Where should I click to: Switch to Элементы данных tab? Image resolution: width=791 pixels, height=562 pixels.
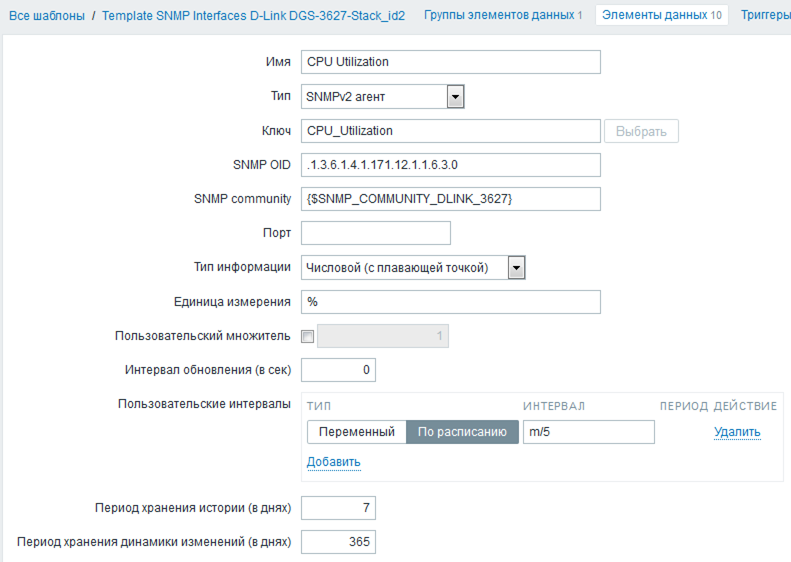(x=661, y=15)
